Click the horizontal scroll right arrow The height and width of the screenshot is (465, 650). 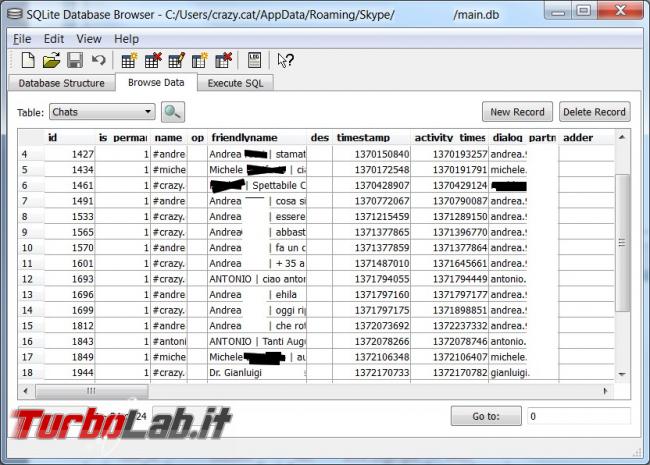point(605,391)
